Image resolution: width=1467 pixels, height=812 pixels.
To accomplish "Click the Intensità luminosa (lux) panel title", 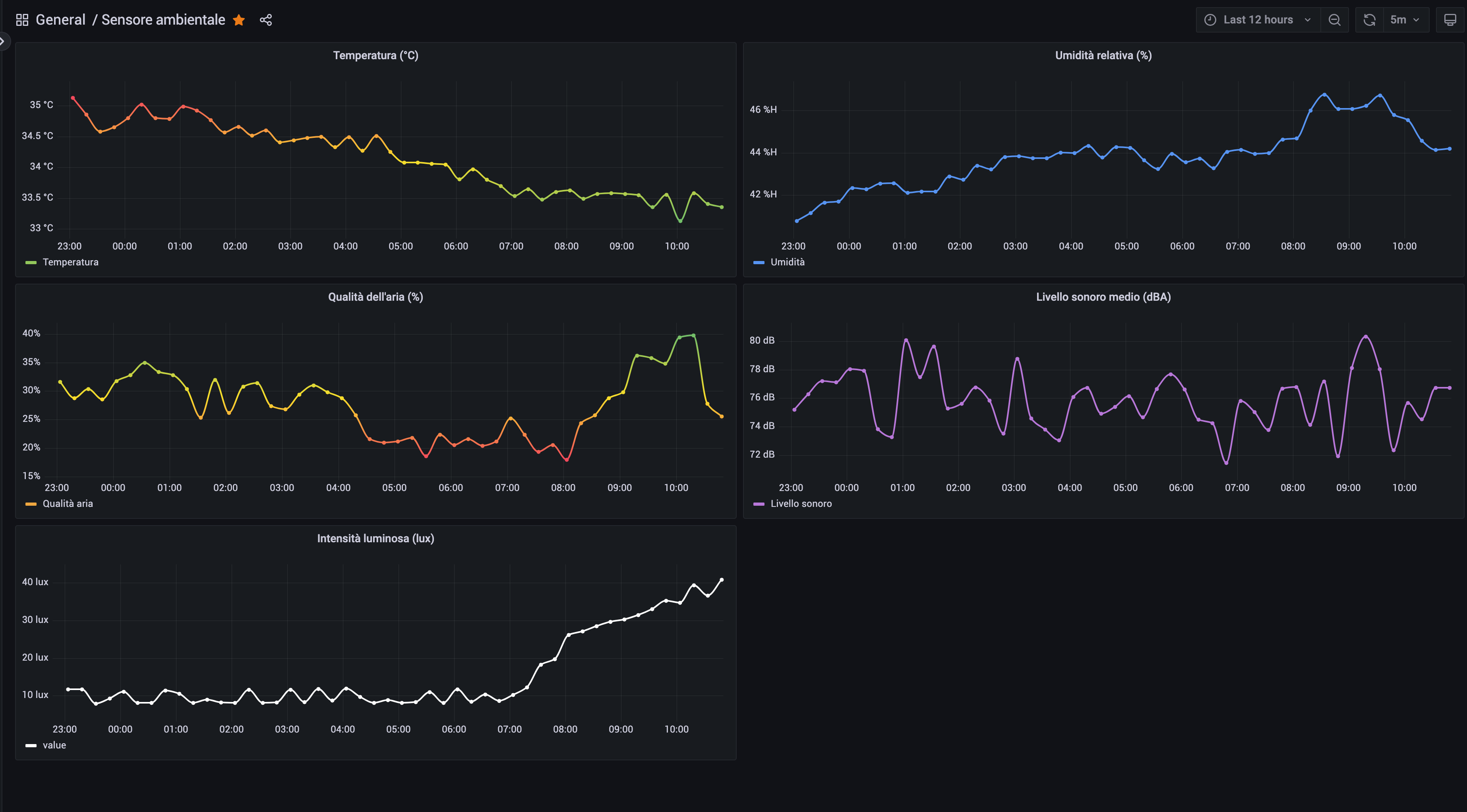I will 375,538.
